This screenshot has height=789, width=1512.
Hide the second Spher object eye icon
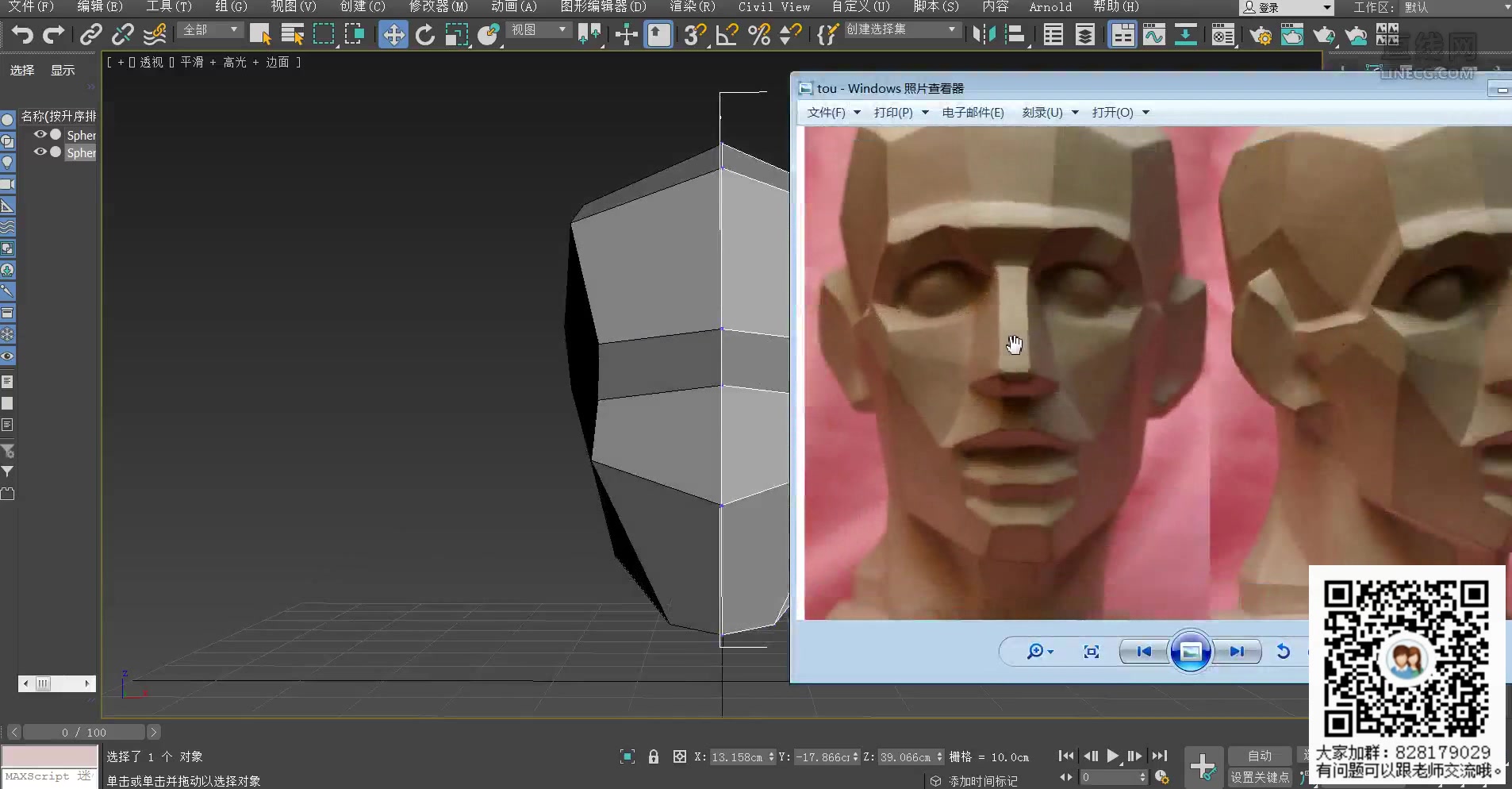click(40, 152)
